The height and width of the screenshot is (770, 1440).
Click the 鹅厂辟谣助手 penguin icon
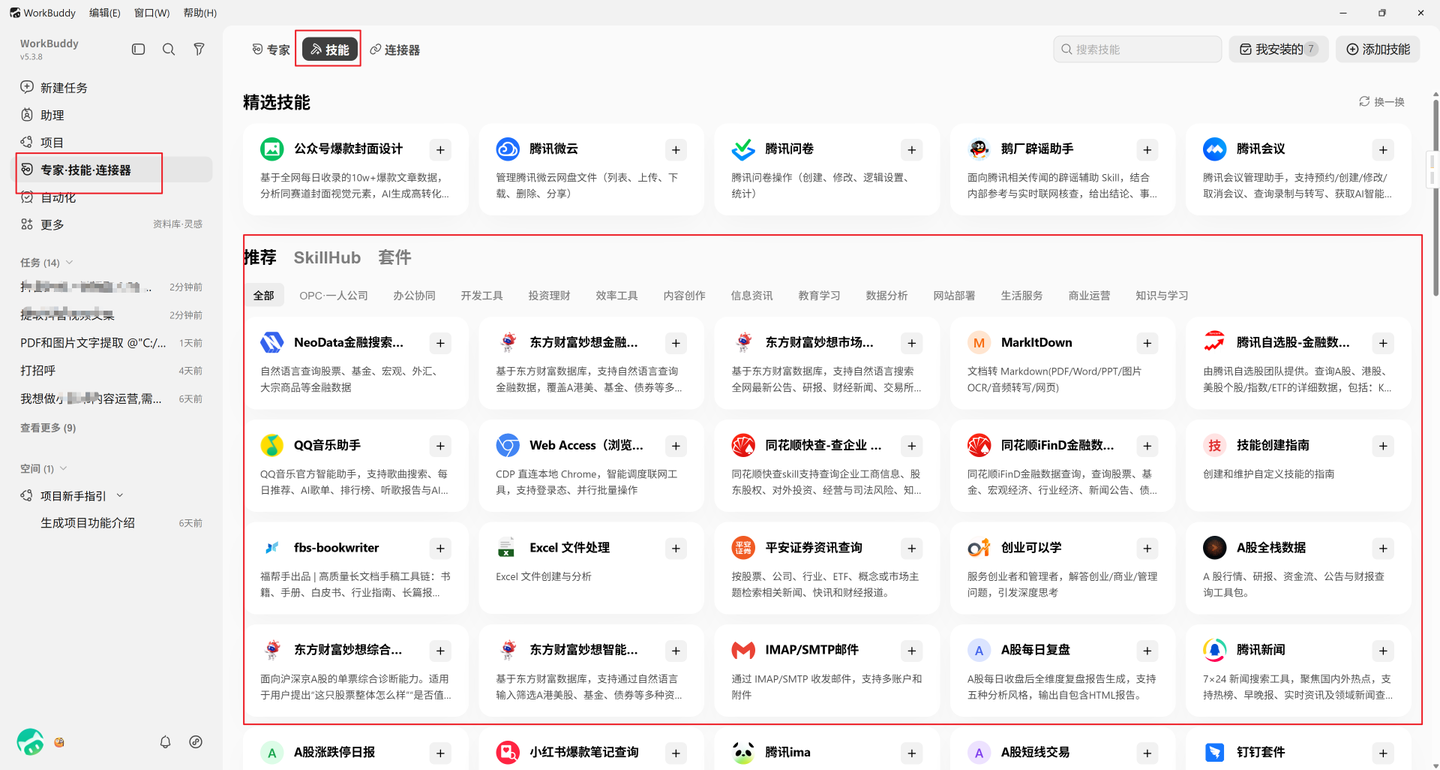979,149
